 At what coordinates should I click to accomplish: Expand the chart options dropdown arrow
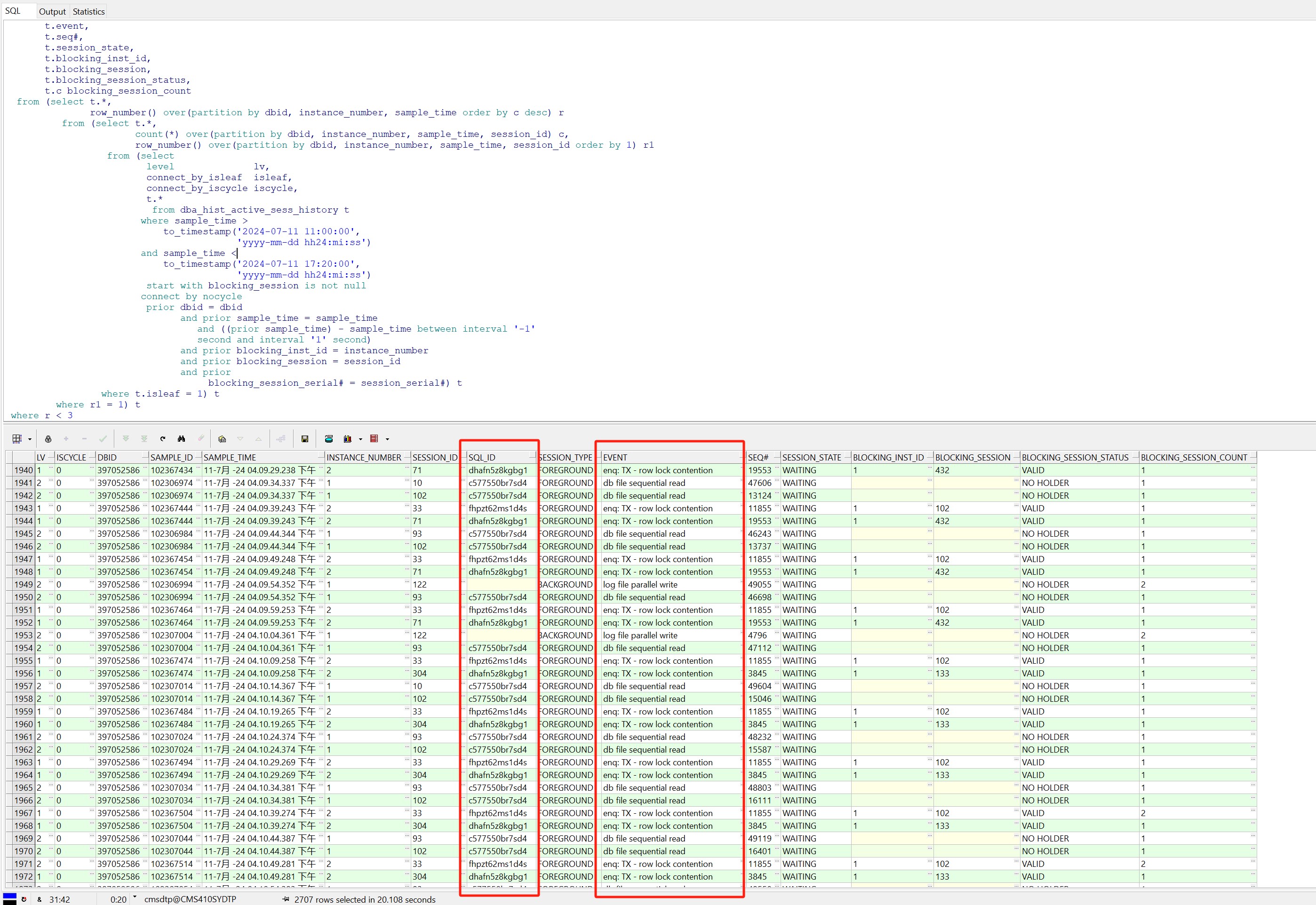coord(361,439)
